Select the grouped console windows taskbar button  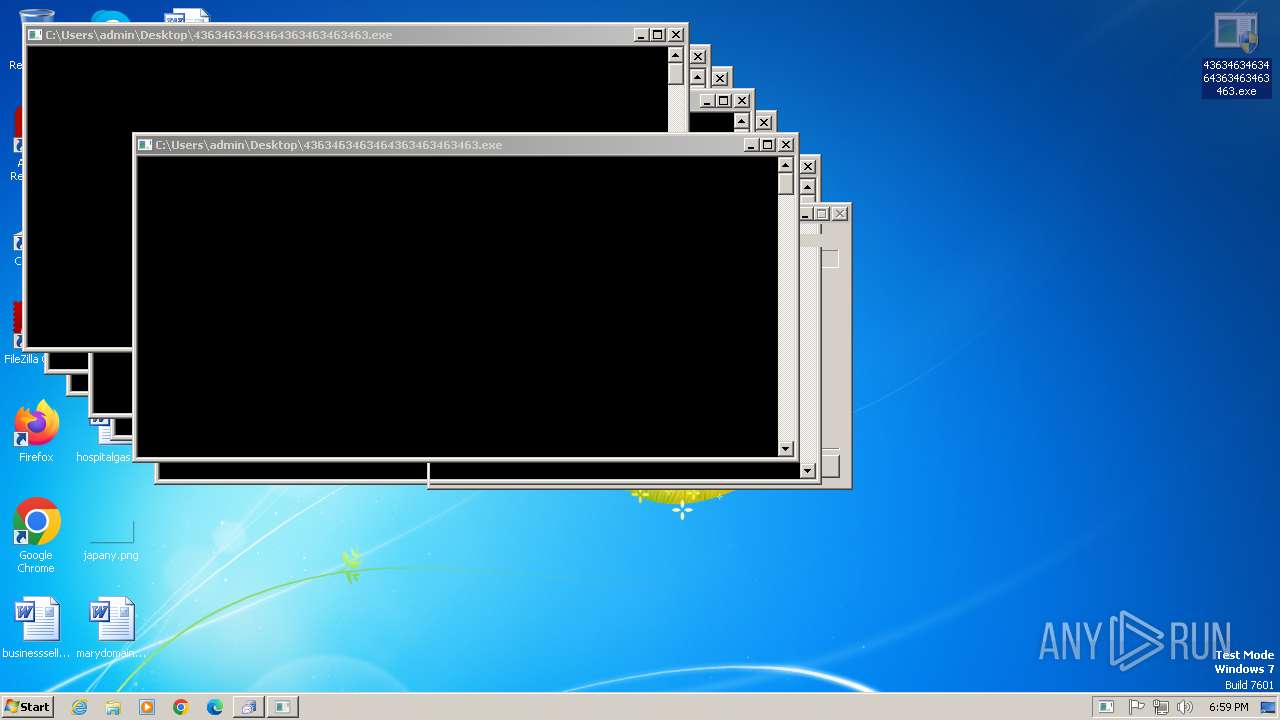[248, 707]
